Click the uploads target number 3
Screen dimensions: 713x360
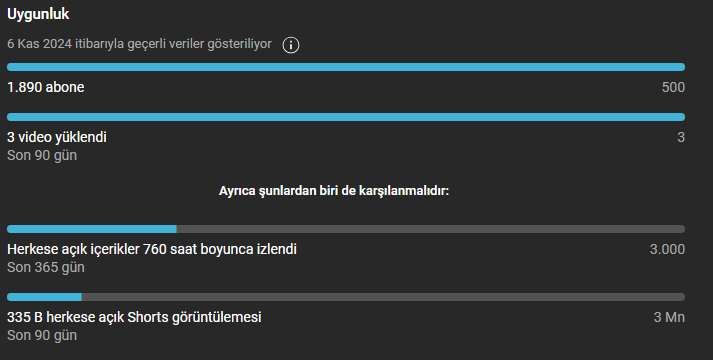(x=681, y=137)
